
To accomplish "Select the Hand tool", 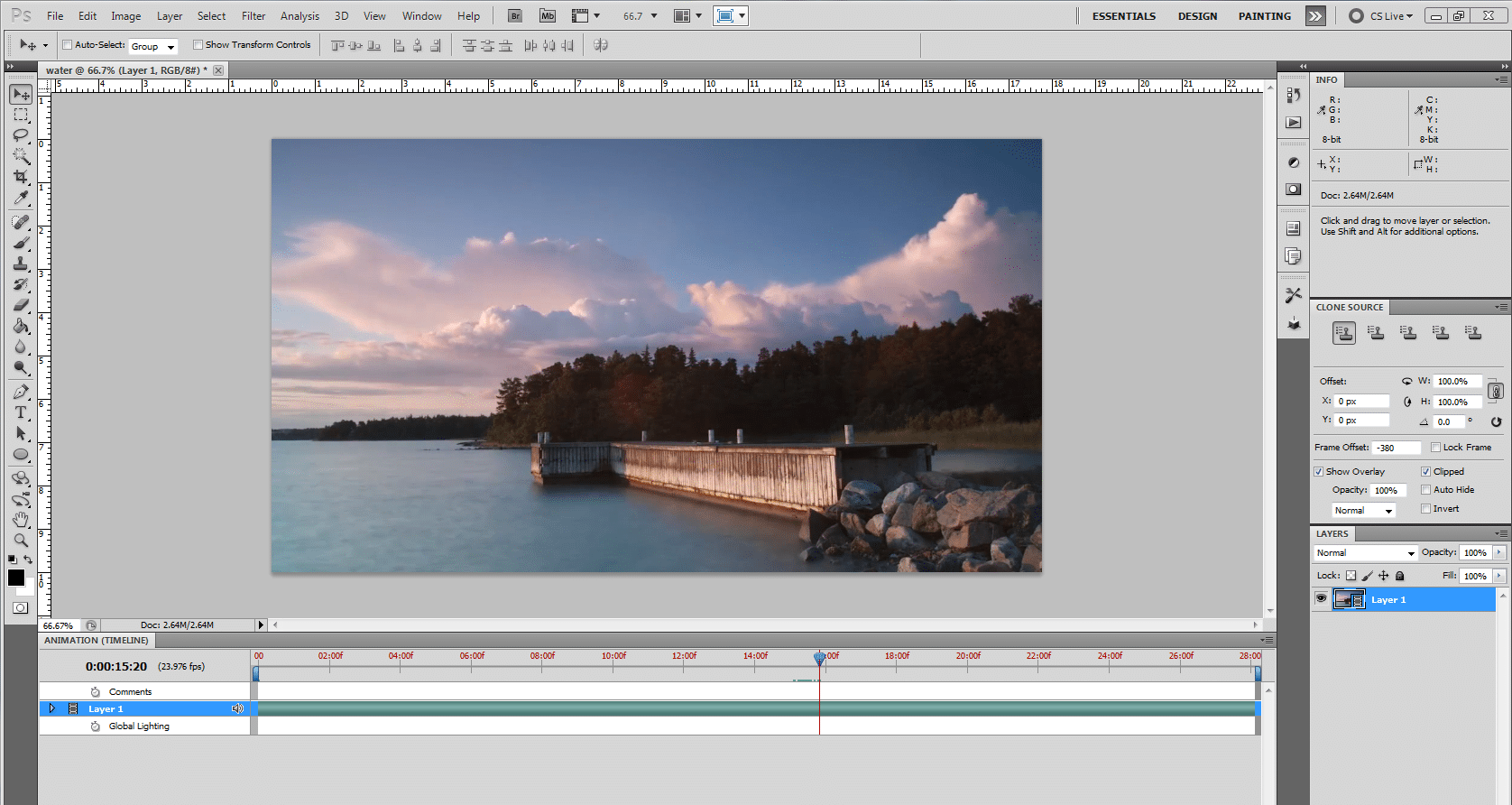I will click(21, 520).
